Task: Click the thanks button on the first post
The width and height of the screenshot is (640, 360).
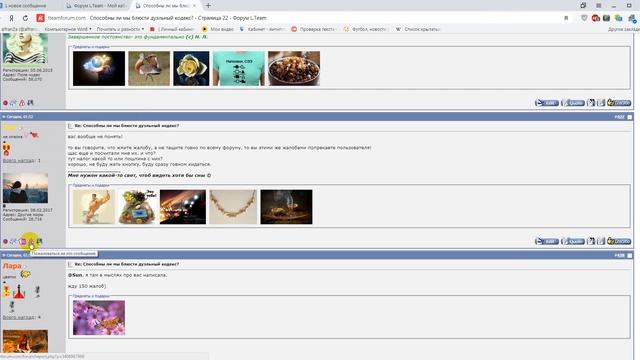Action: tap(619, 102)
